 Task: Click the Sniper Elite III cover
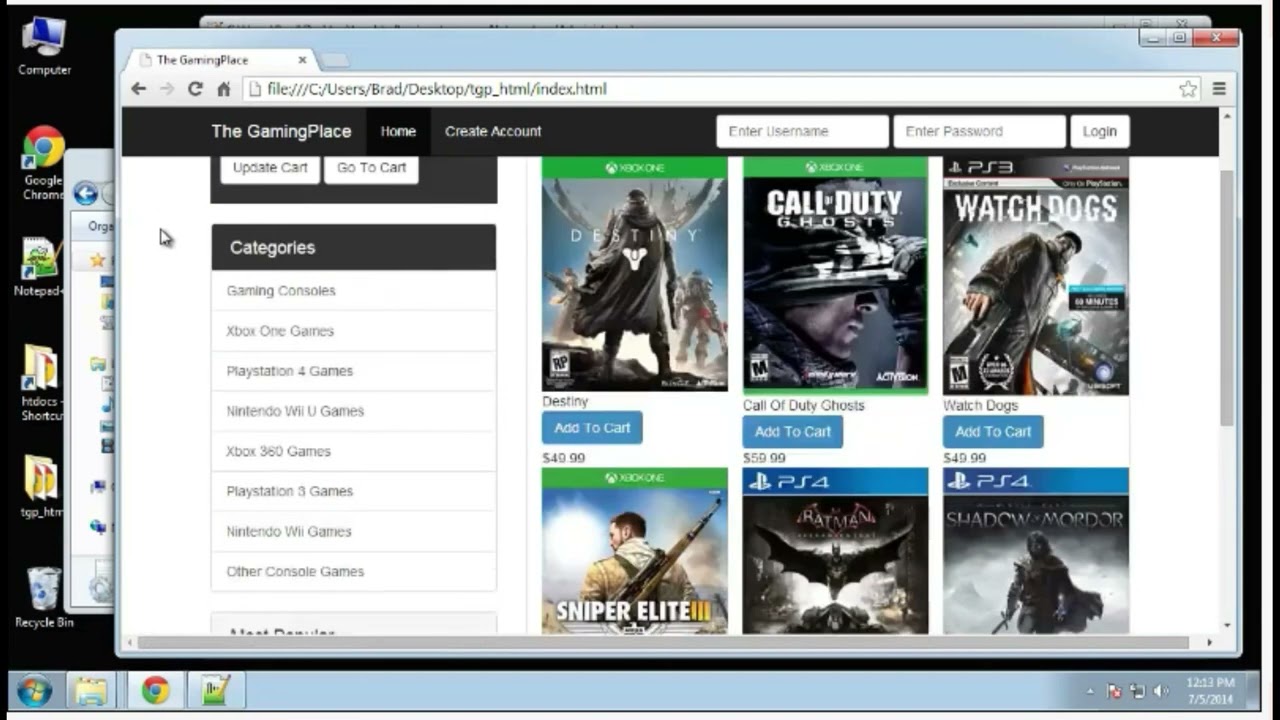pyautogui.click(x=635, y=551)
